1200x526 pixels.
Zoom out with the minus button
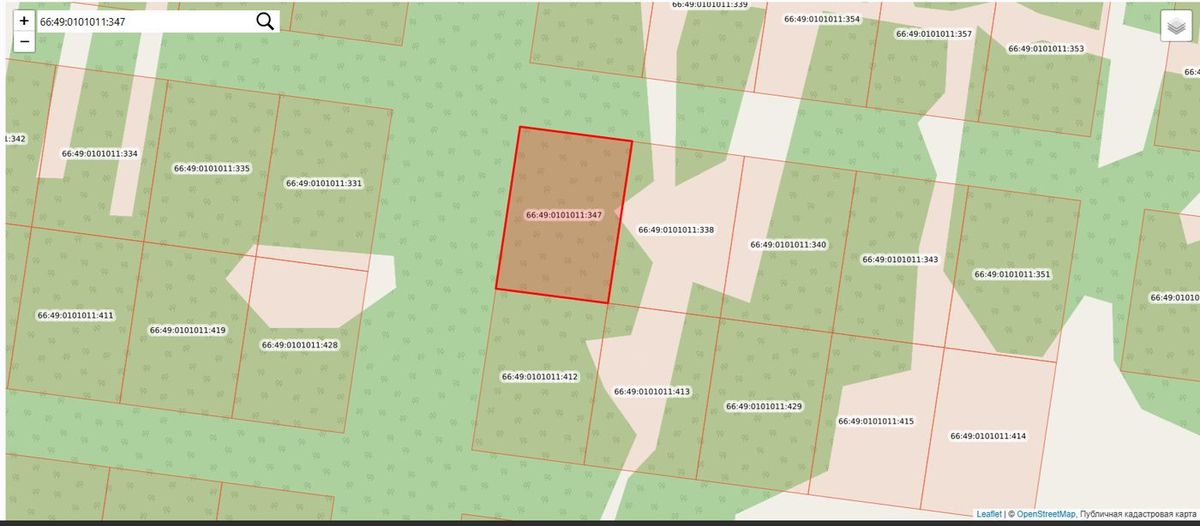[x=24, y=42]
